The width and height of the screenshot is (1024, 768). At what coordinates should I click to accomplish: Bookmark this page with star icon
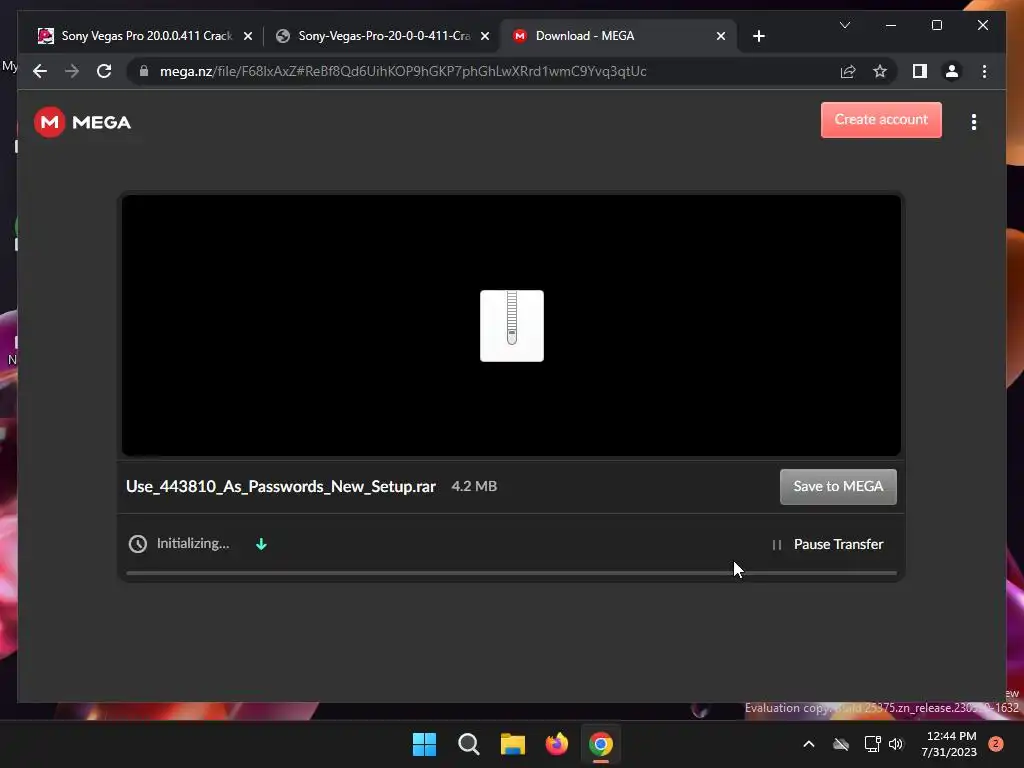click(880, 71)
